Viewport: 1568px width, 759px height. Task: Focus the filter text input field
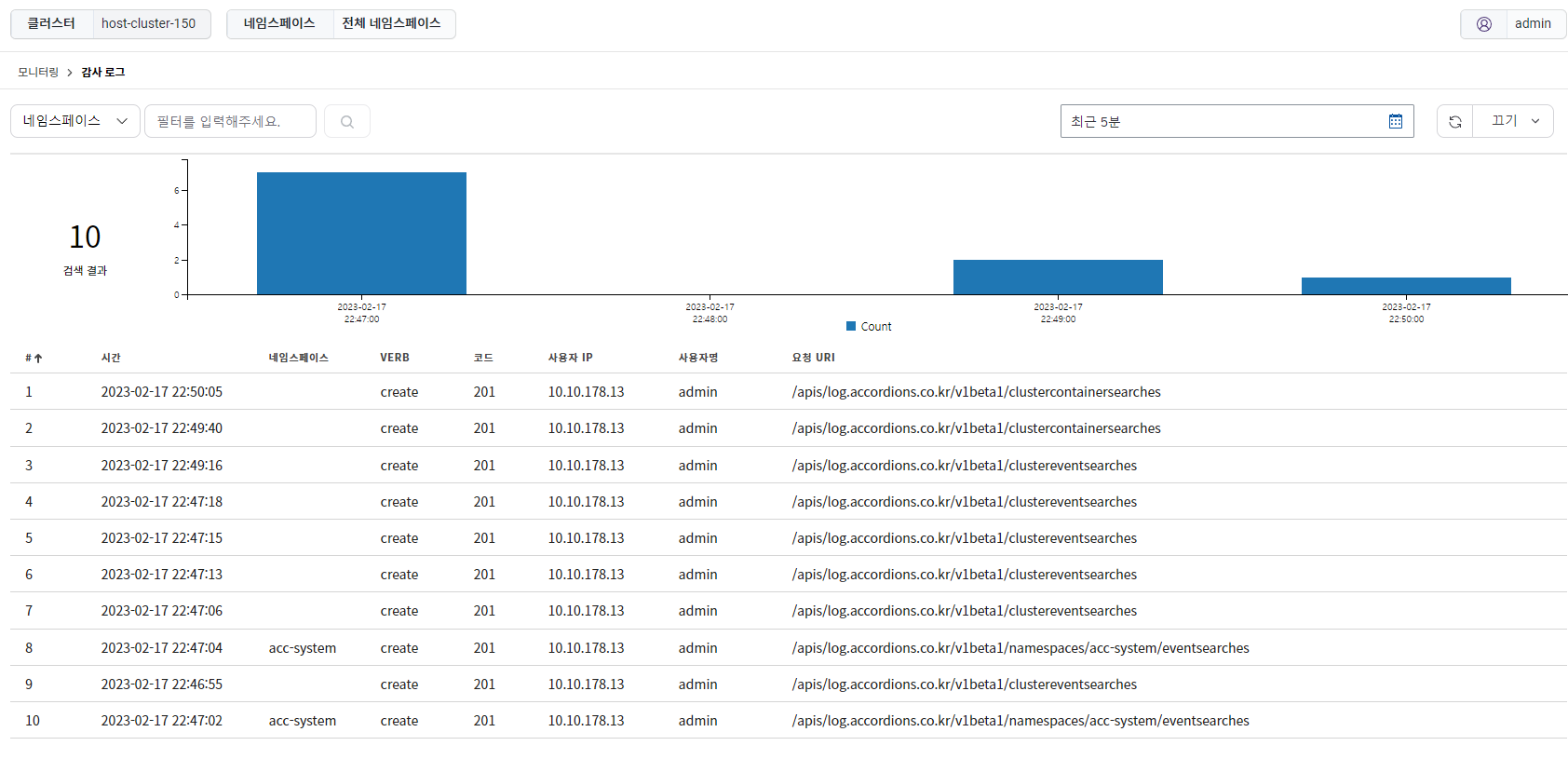(230, 121)
